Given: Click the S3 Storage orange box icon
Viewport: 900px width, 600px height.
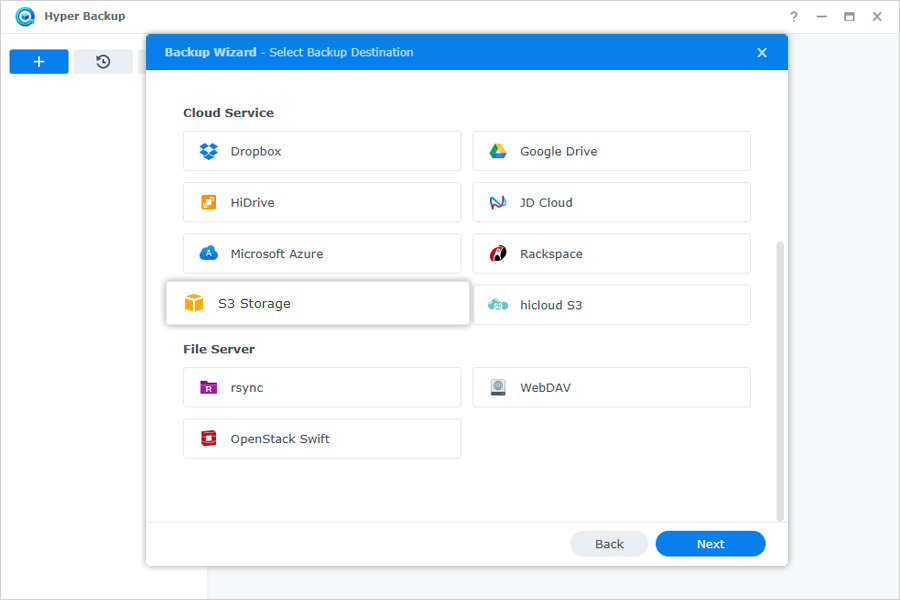Looking at the screenshot, I should point(194,303).
